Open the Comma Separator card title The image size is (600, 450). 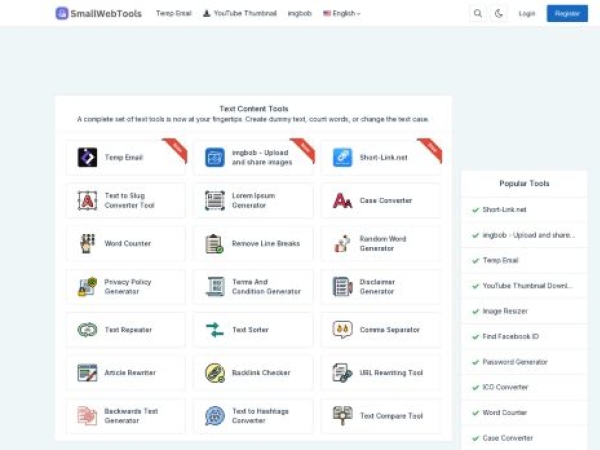click(x=390, y=329)
